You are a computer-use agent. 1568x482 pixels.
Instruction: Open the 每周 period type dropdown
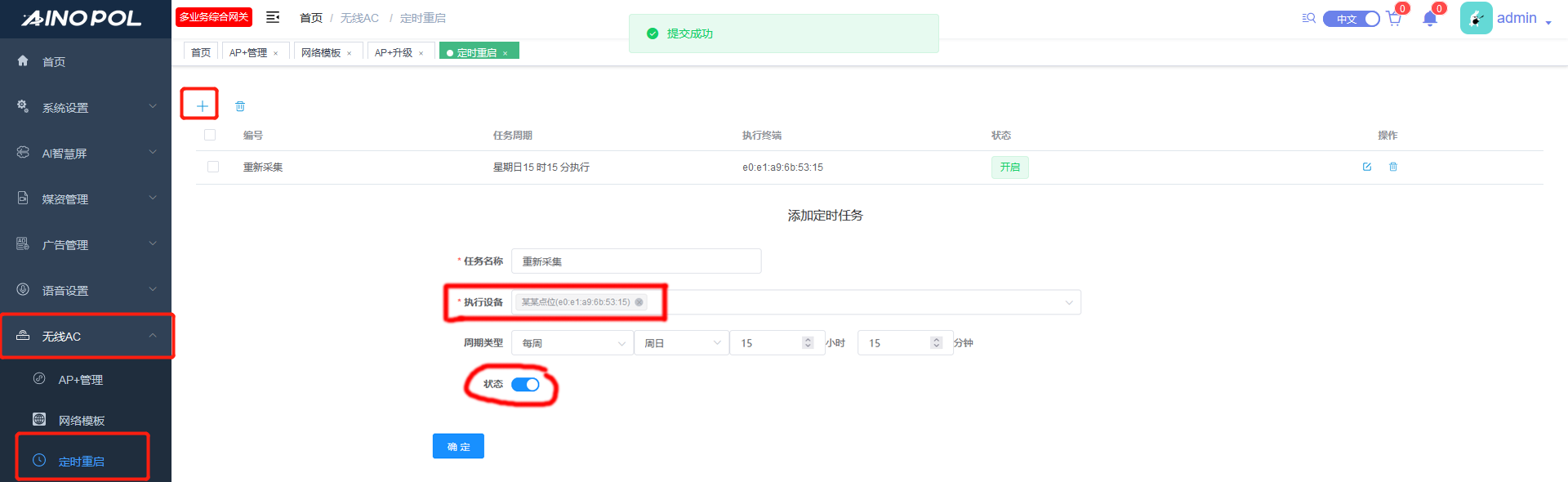point(572,343)
